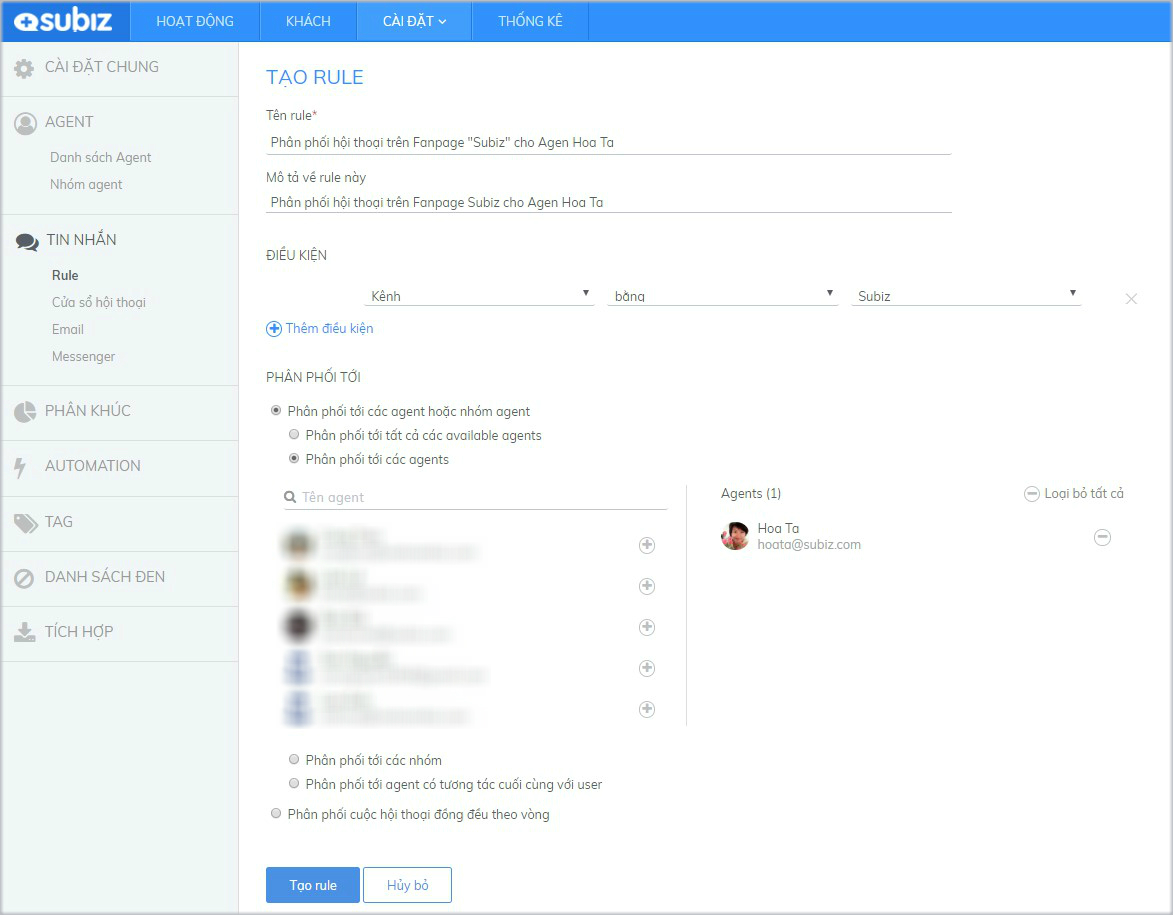Screen dimensions: 1173x915
Task: Click Thêm điều kiện to add a condition
Action: 319,328
